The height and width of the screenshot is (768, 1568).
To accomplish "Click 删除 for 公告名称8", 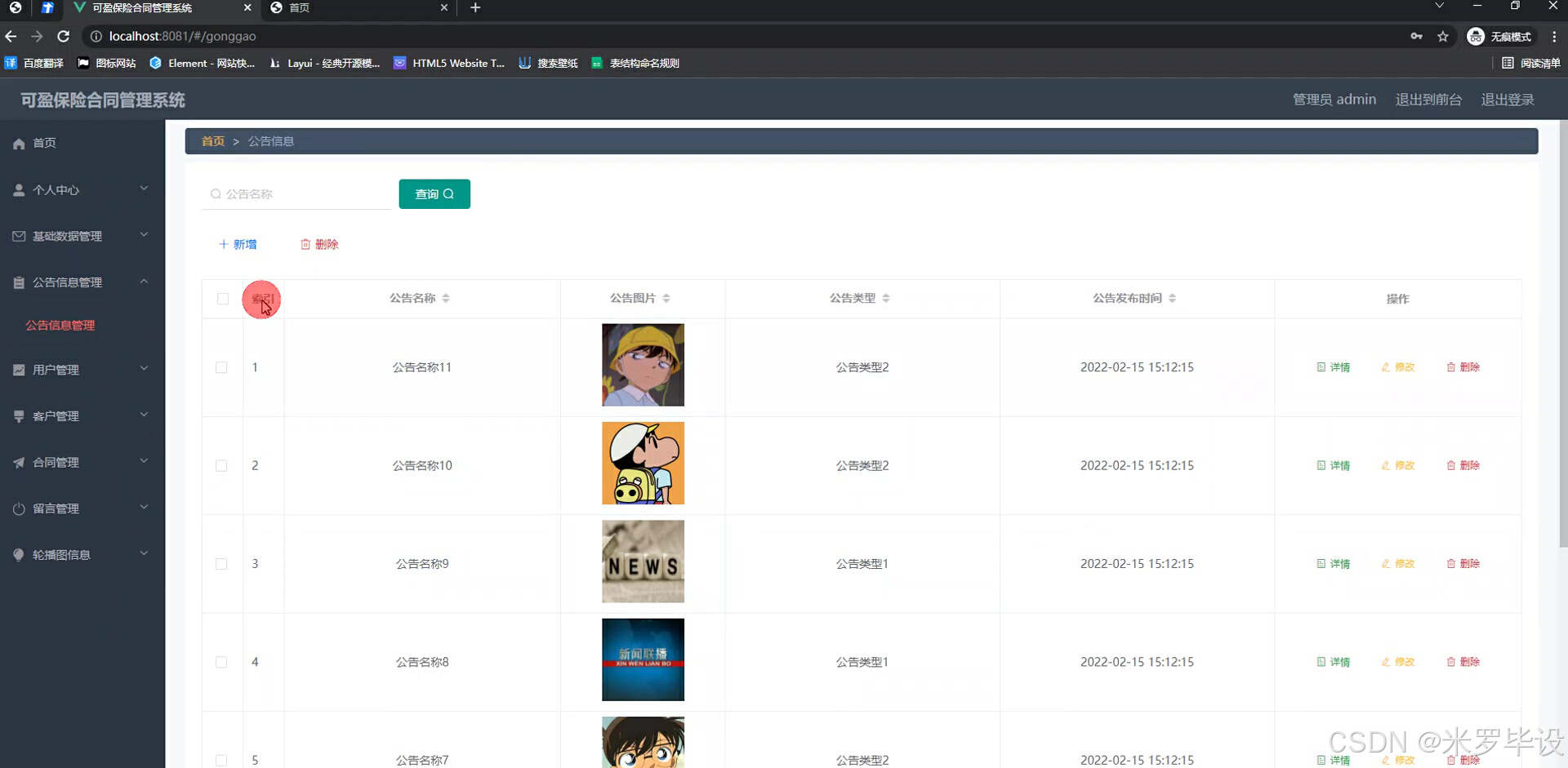I will click(x=1463, y=662).
